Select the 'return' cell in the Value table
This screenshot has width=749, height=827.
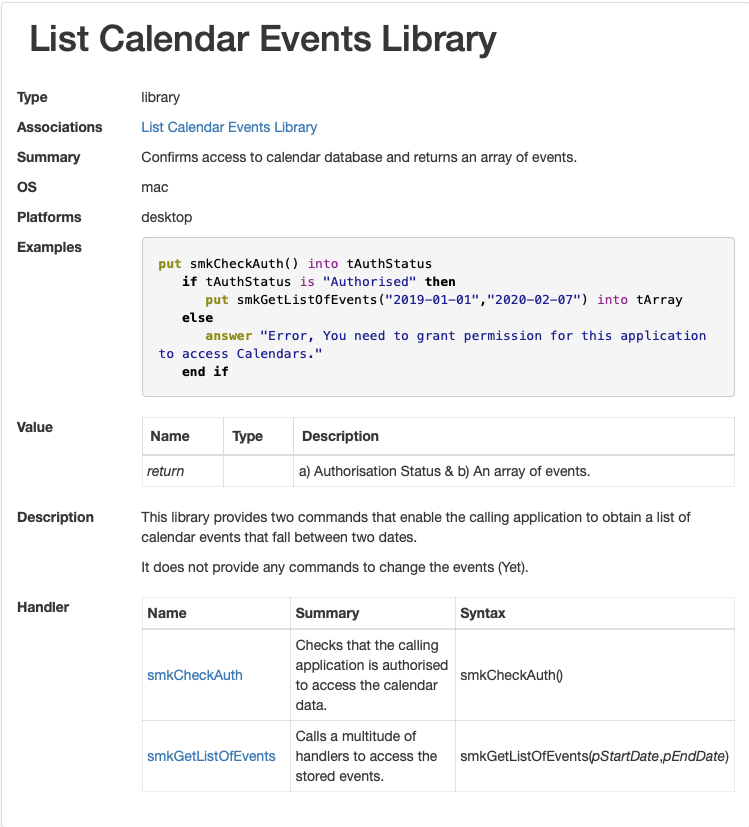[x=165, y=471]
